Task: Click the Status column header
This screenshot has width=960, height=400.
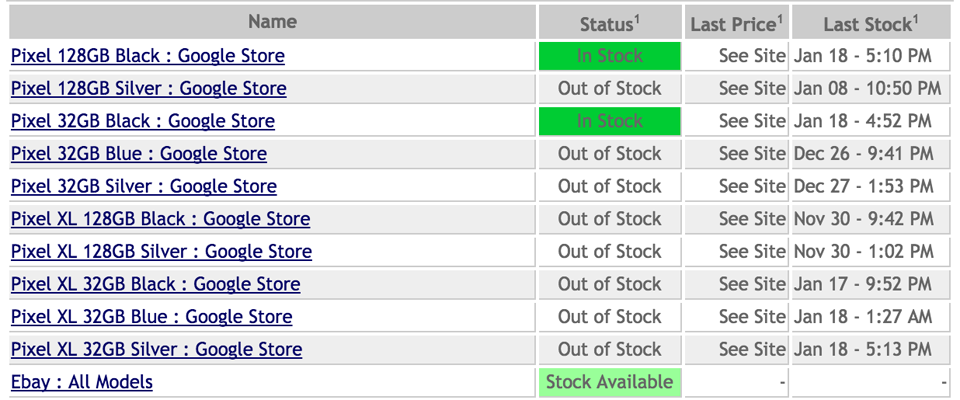Action: click(610, 23)
